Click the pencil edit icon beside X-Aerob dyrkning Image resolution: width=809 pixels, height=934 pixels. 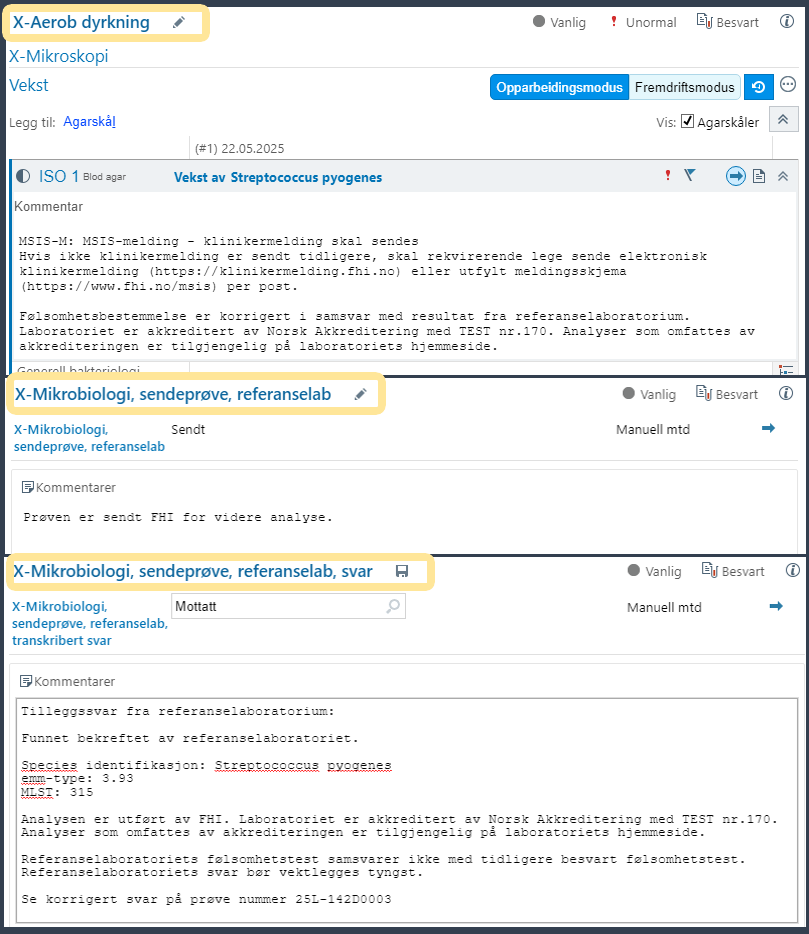tap(179, 23)
